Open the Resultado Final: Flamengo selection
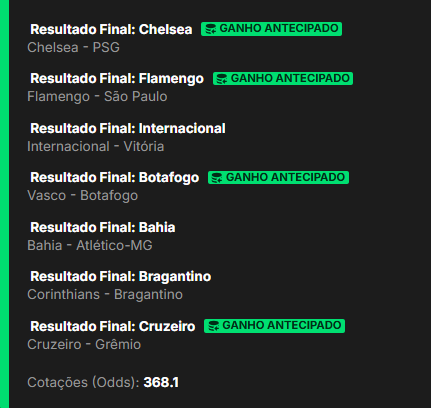This screenshot has width=431, height=408. tap(117, 79)
